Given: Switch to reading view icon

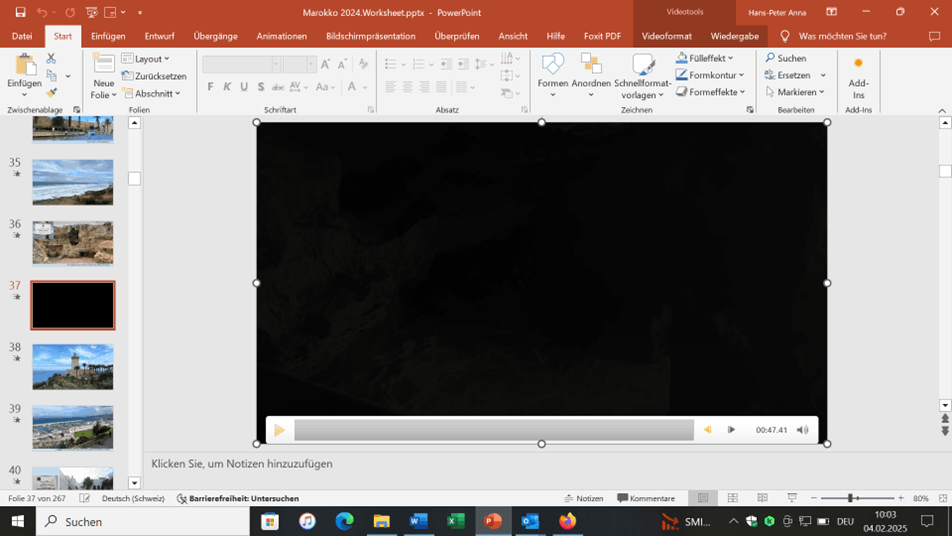Looking at the screenshot, I should pos(763,498).
